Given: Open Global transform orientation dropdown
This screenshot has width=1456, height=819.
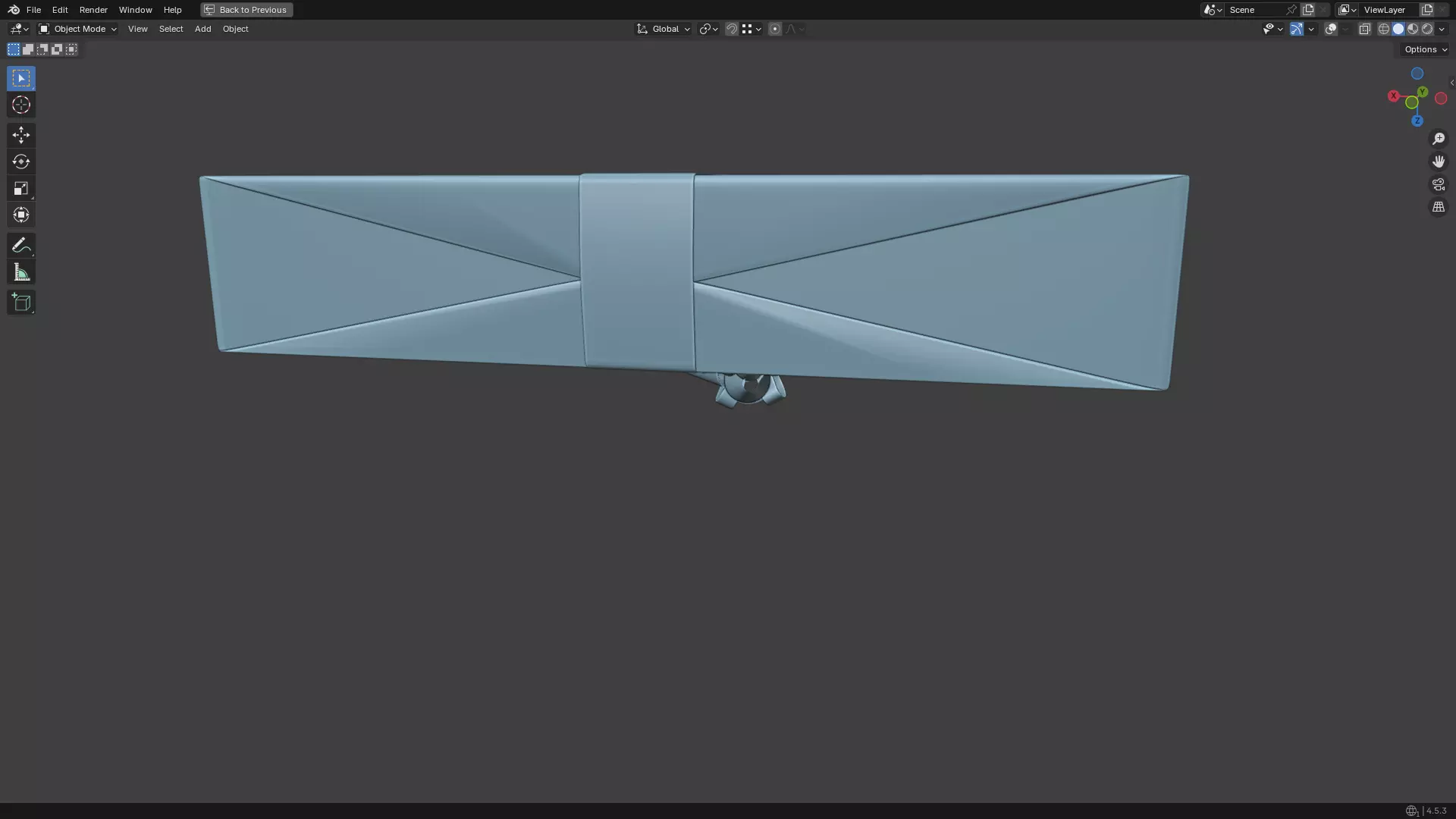Looking at the screenshot, I should (664, 29).
